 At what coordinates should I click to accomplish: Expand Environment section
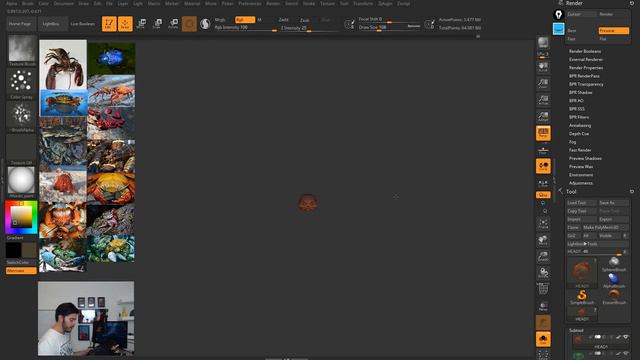tap(581, 175)
